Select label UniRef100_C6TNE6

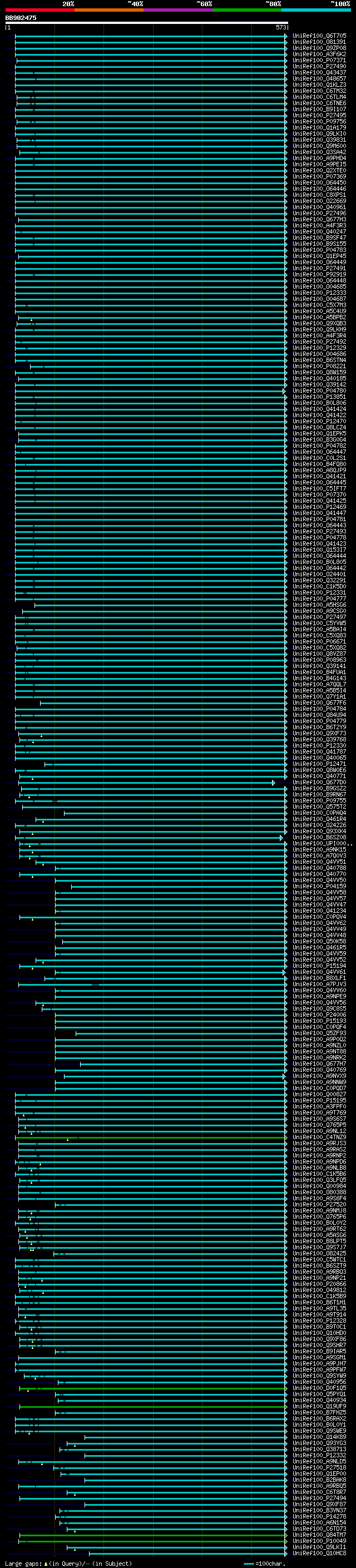[319, 103]
